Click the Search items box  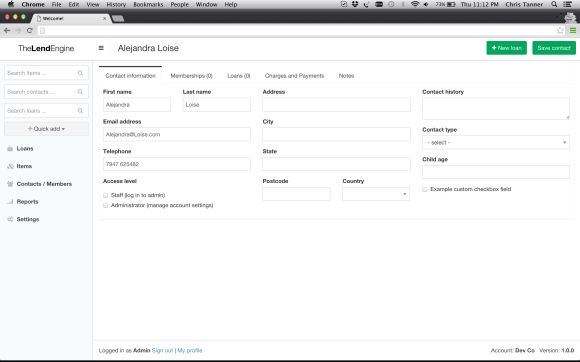tap(46, 73)
